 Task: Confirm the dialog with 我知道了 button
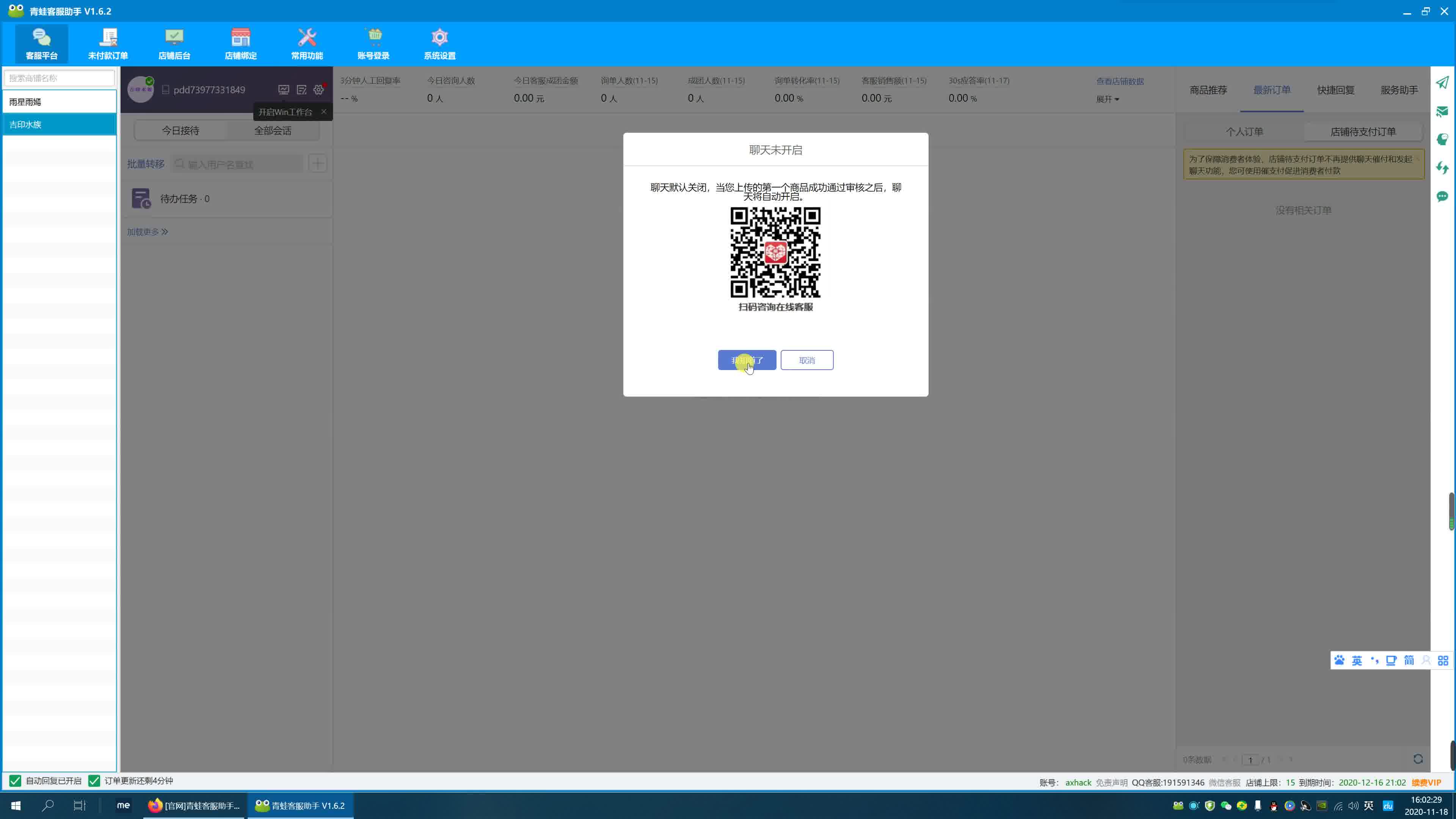[747, 360]
